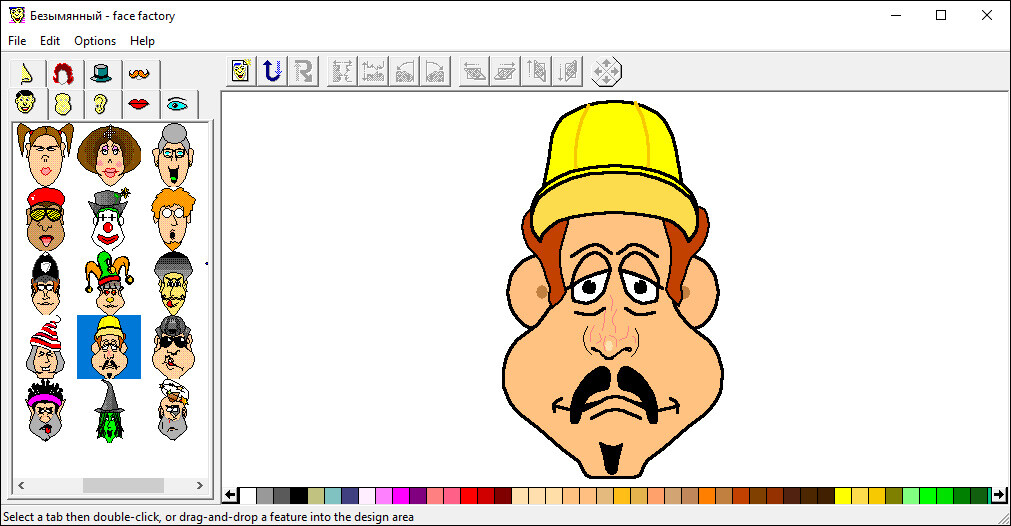Open the Eye features tab

[x=177, y=104]
